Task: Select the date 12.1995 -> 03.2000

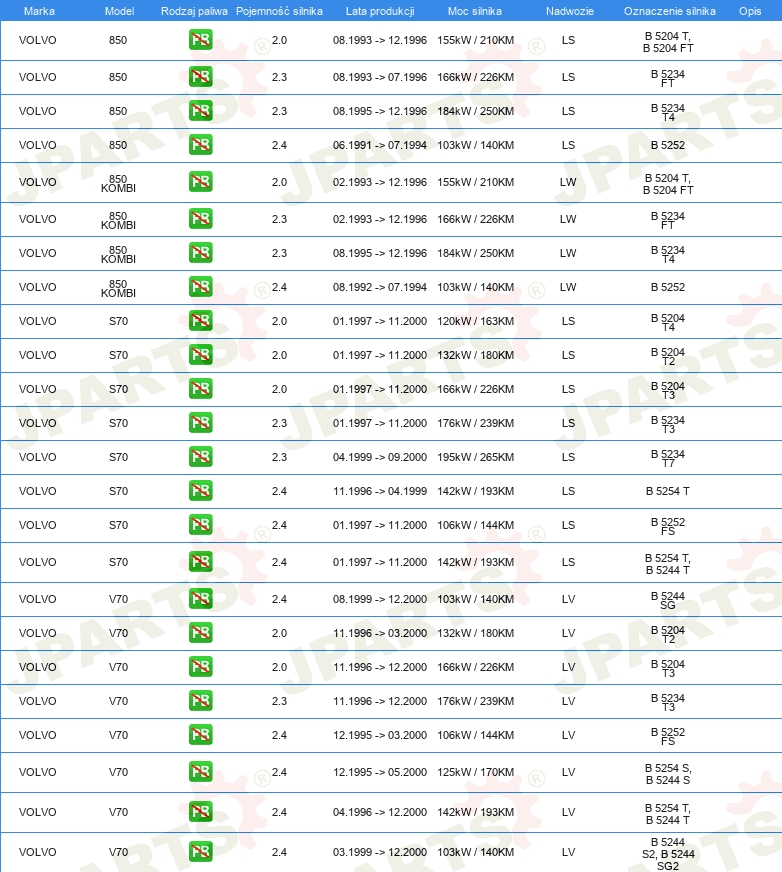Action: coord(380,735)
